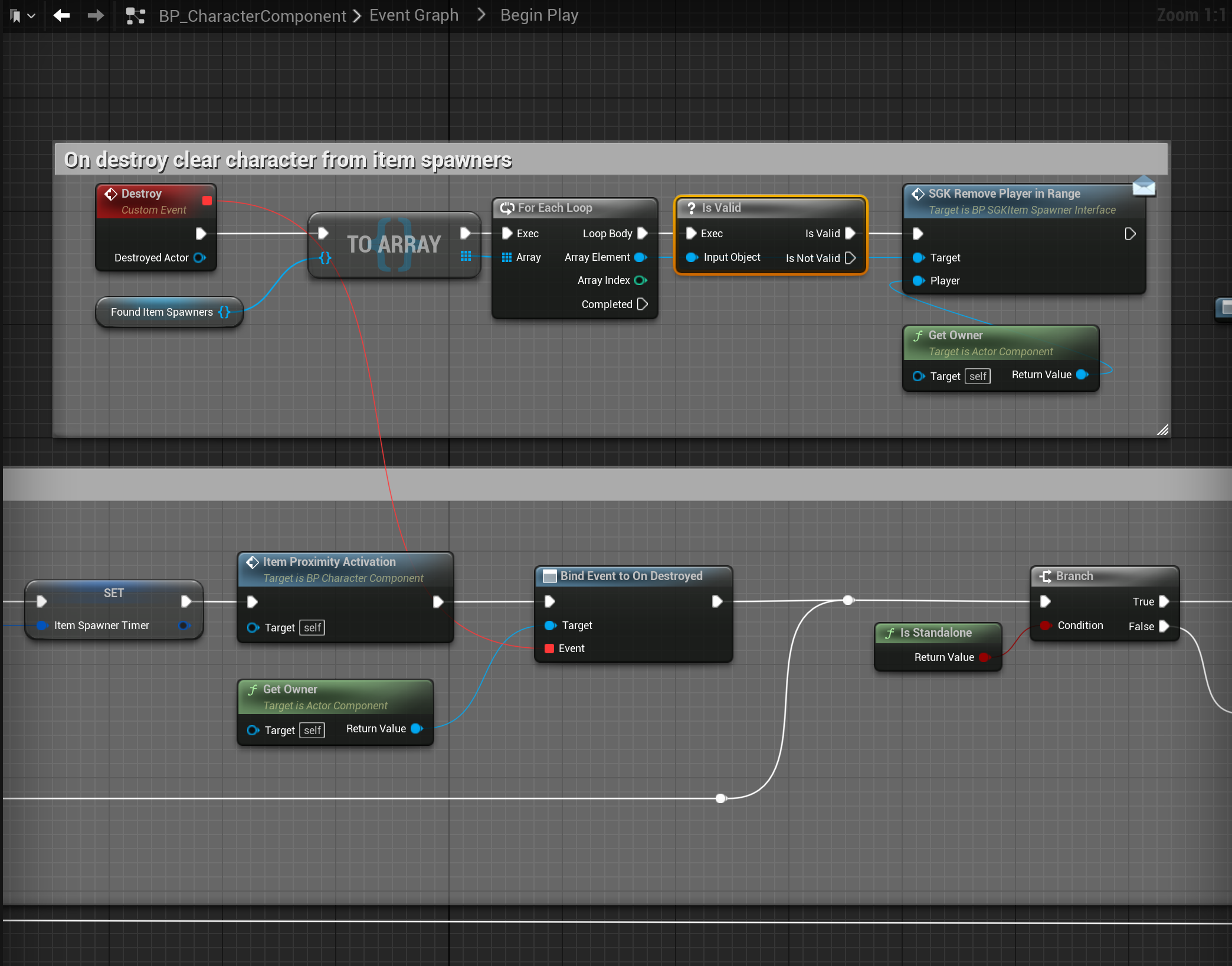1232x966 pixels.
Task: Click the comment box resize handle
Action: point(1162,430)
